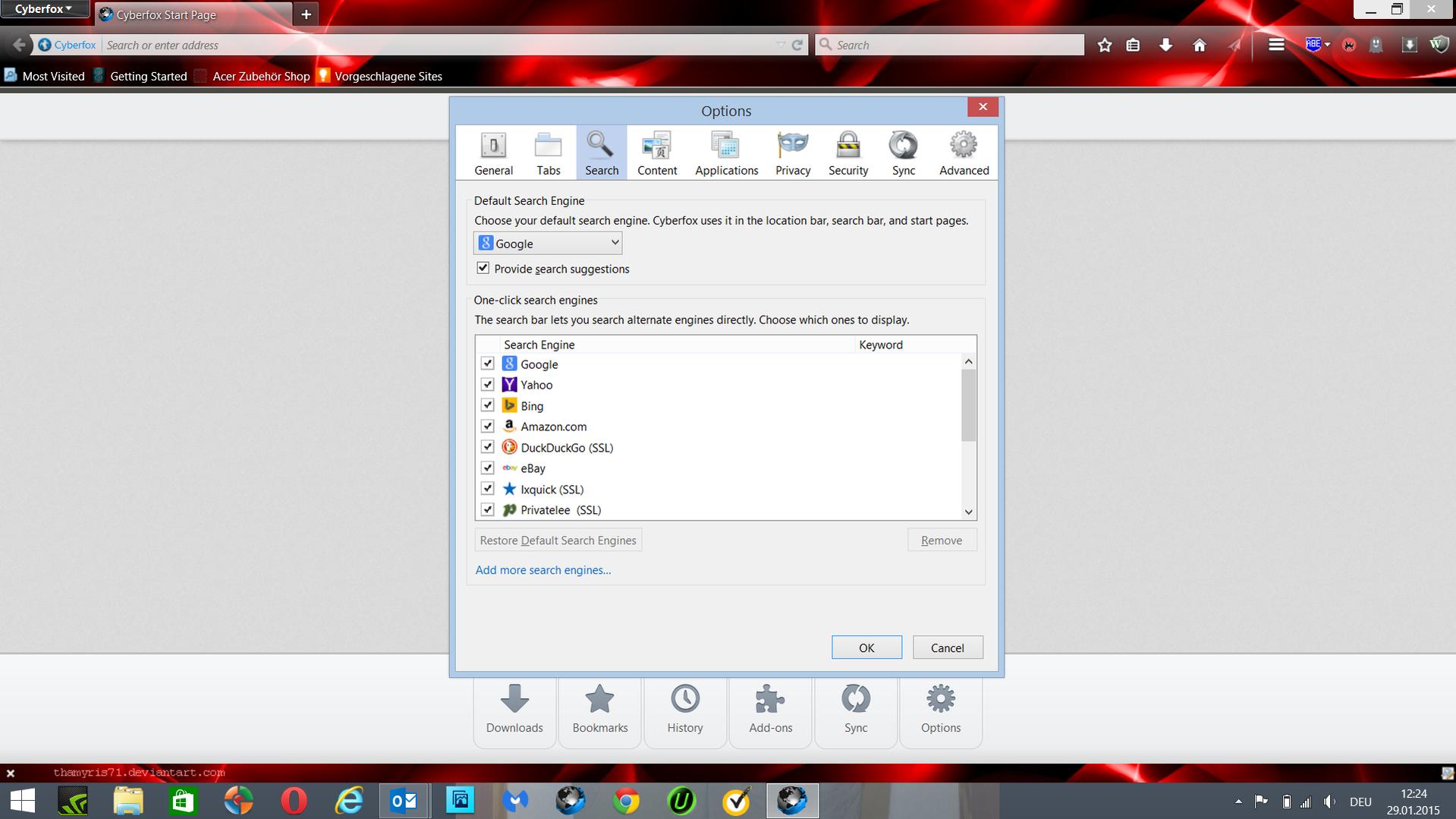Select the Bing row in engine list
Screen dimensions: 1456x819
coord(719,406)
